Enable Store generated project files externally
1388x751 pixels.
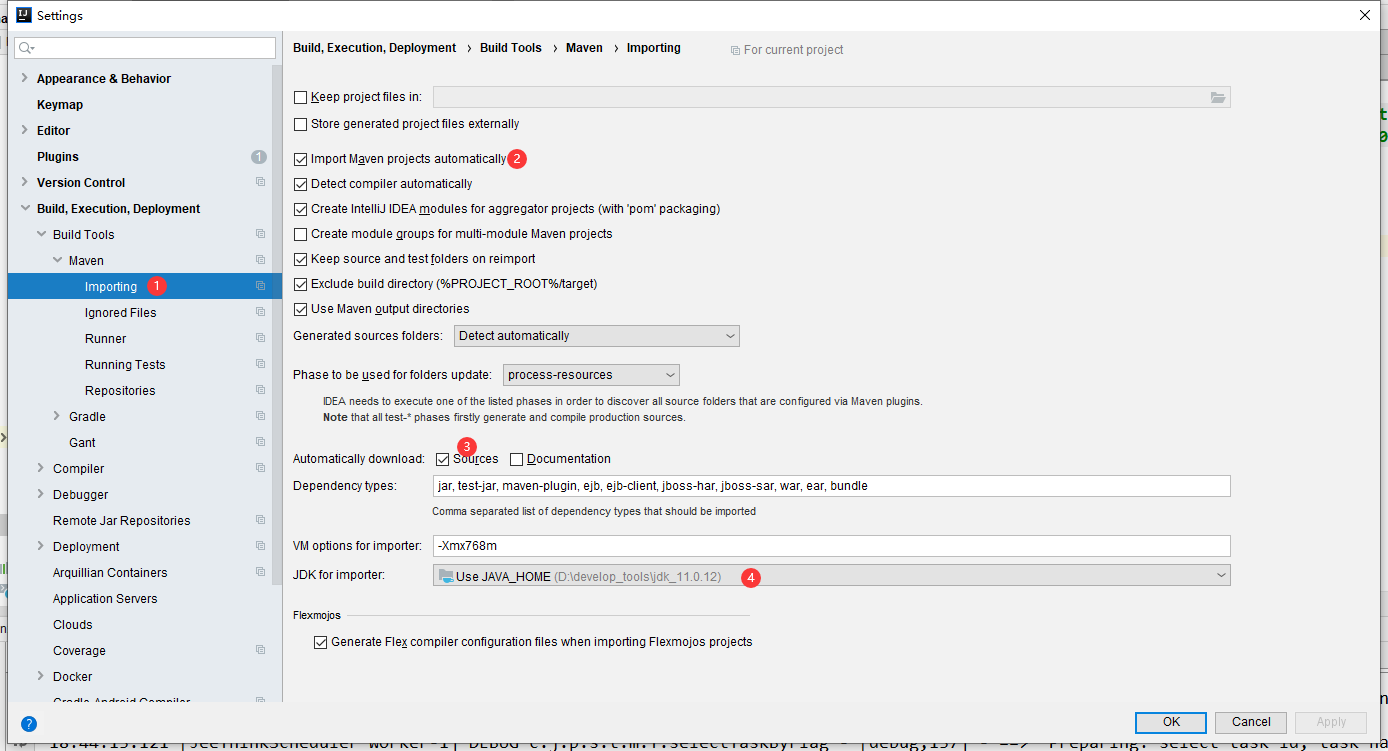pos(300,125)
